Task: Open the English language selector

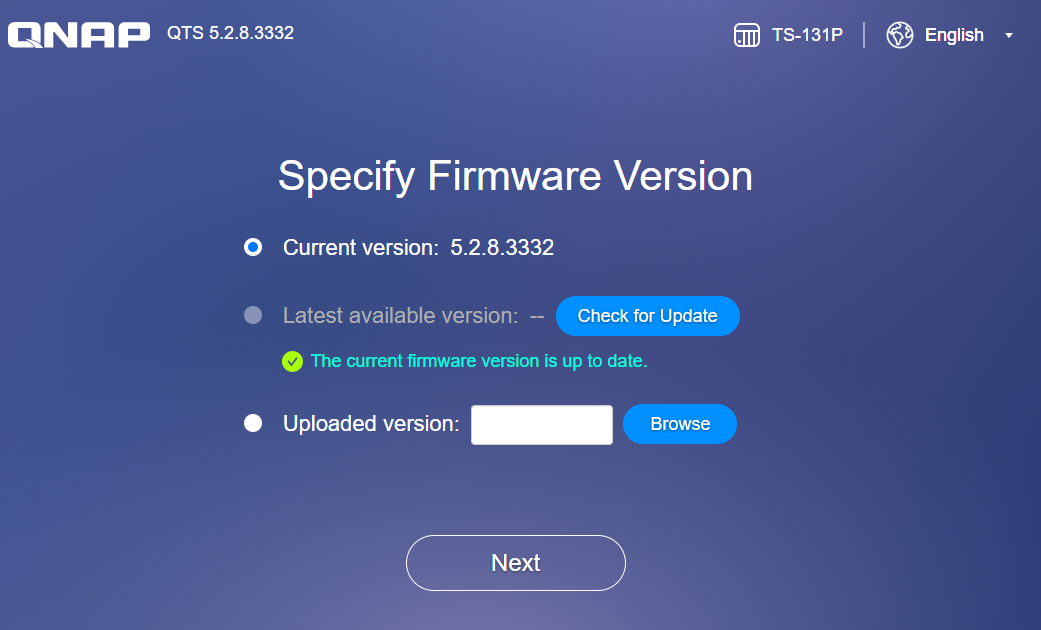Action: [x=954, y=35]
